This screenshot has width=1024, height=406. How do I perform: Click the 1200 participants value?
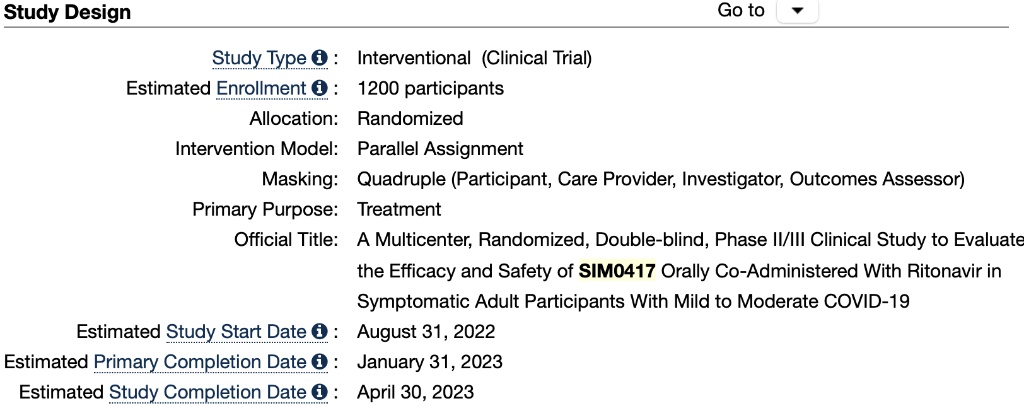(430, 88)
